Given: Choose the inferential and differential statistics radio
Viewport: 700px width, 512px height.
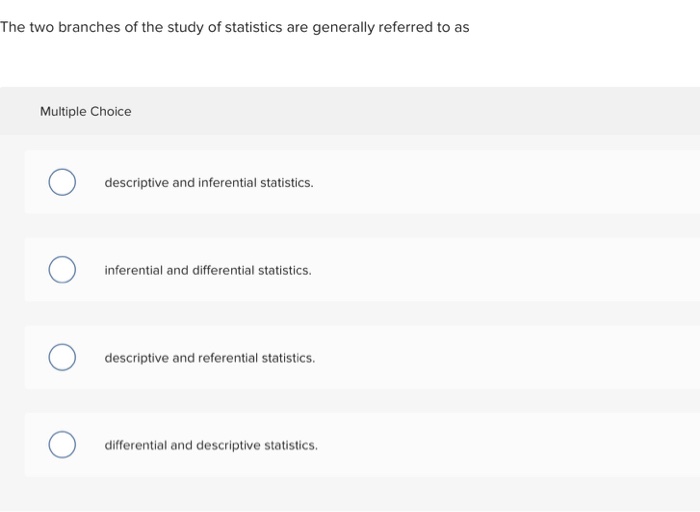Looking at the screenshot, I should tap(62, 270).
